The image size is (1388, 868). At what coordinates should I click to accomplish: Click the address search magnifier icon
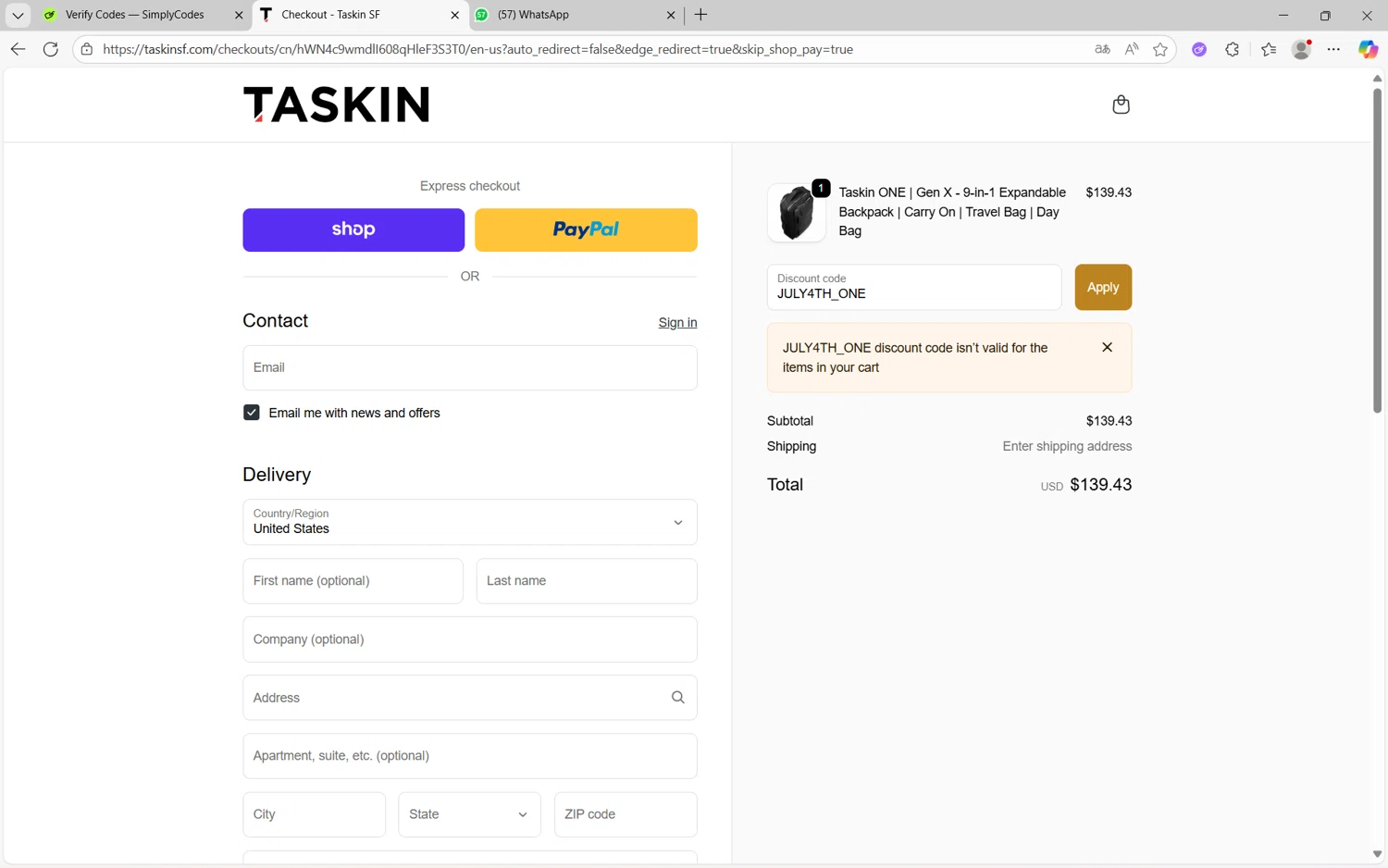click(677, 698)
